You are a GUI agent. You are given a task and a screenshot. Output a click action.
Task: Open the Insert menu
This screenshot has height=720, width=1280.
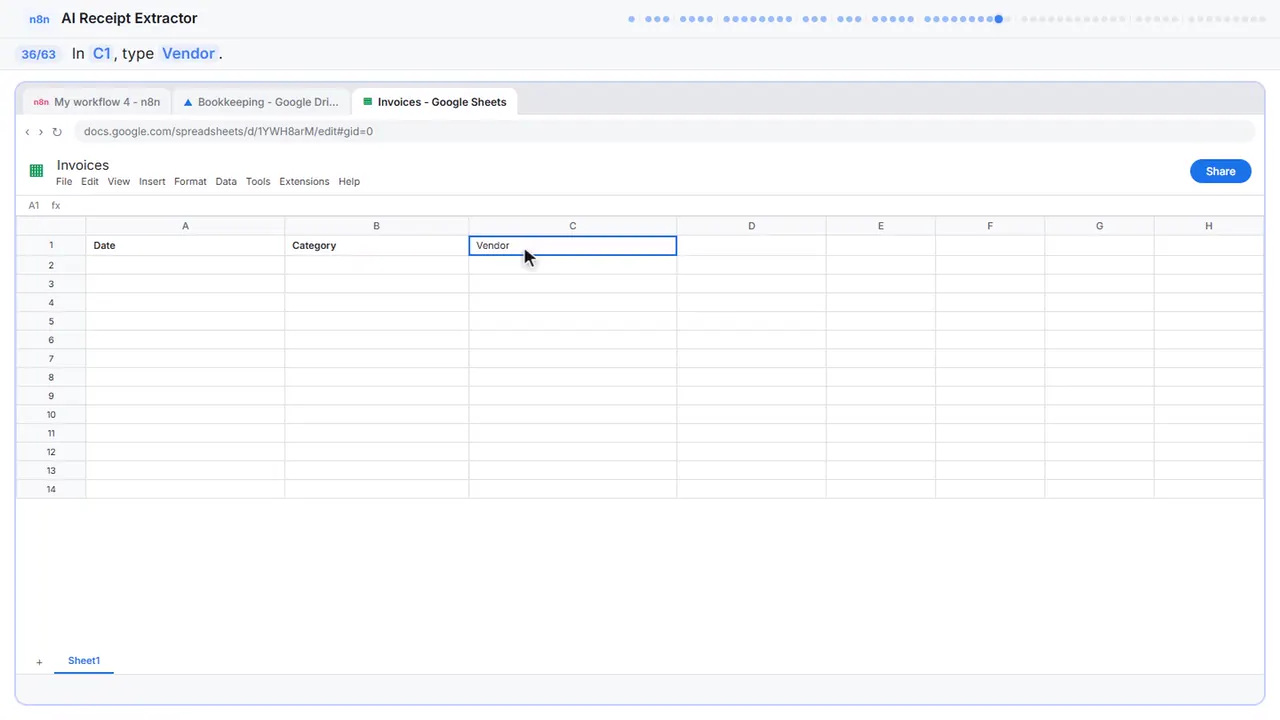pyautogui.click(x=152, y=182)
